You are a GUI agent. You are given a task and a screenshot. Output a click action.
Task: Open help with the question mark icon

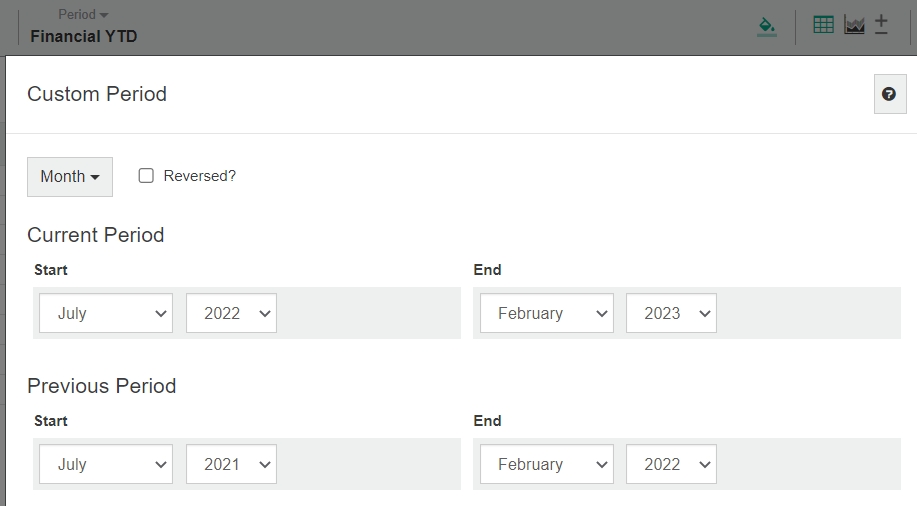tap(889, 94)
